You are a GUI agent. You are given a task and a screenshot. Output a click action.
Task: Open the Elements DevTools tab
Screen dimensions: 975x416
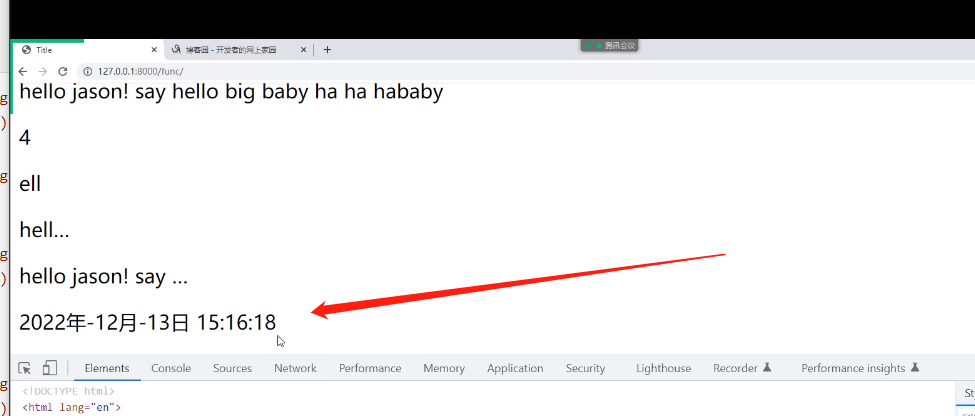(107, 368)
